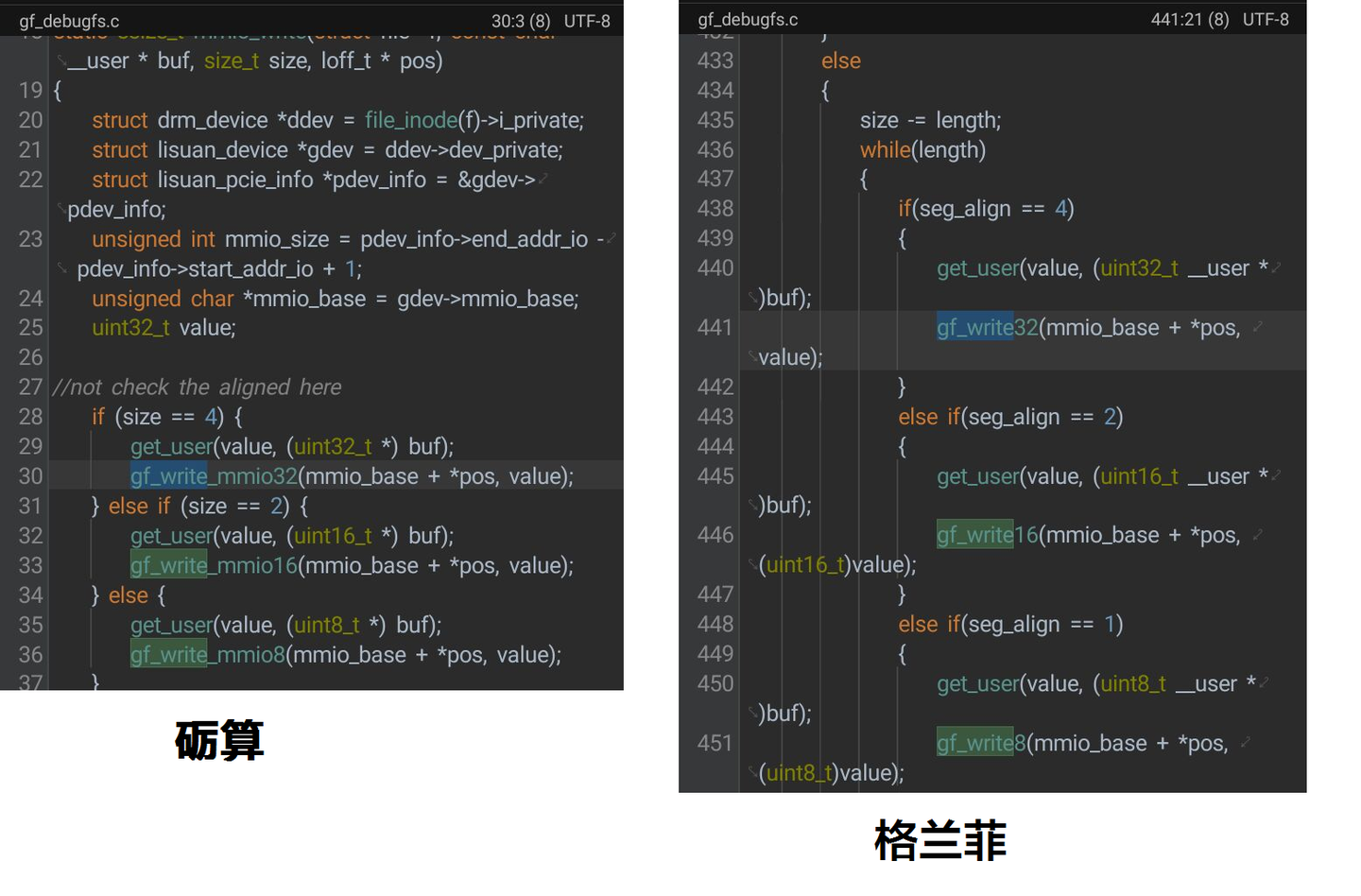
Task: Click 'size -= length;' on line 435
Action: tap(930, 120)
